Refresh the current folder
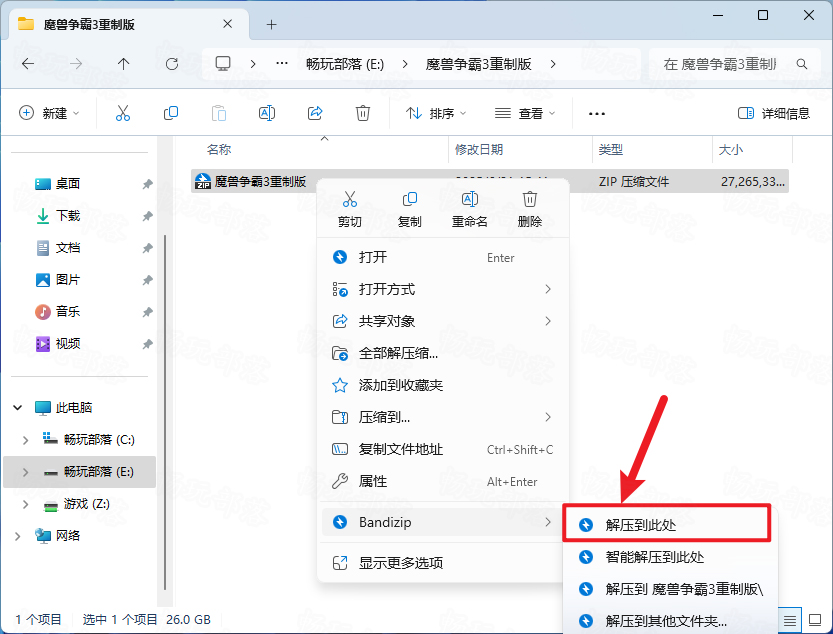Image resolution: width=833 pixels, height=634 pixels. click(x=172, y=64)
